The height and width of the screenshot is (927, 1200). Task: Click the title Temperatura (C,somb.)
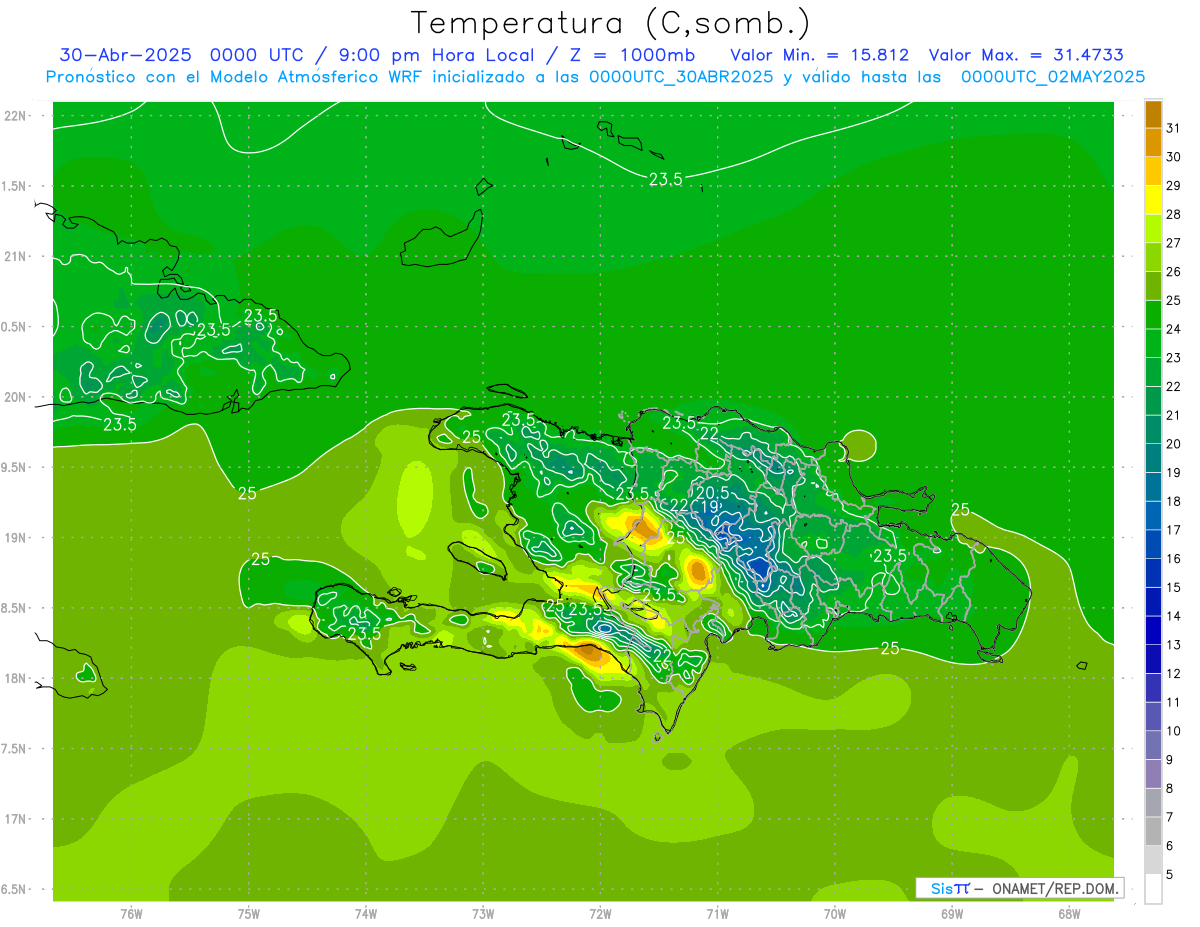tap(611, 23)
